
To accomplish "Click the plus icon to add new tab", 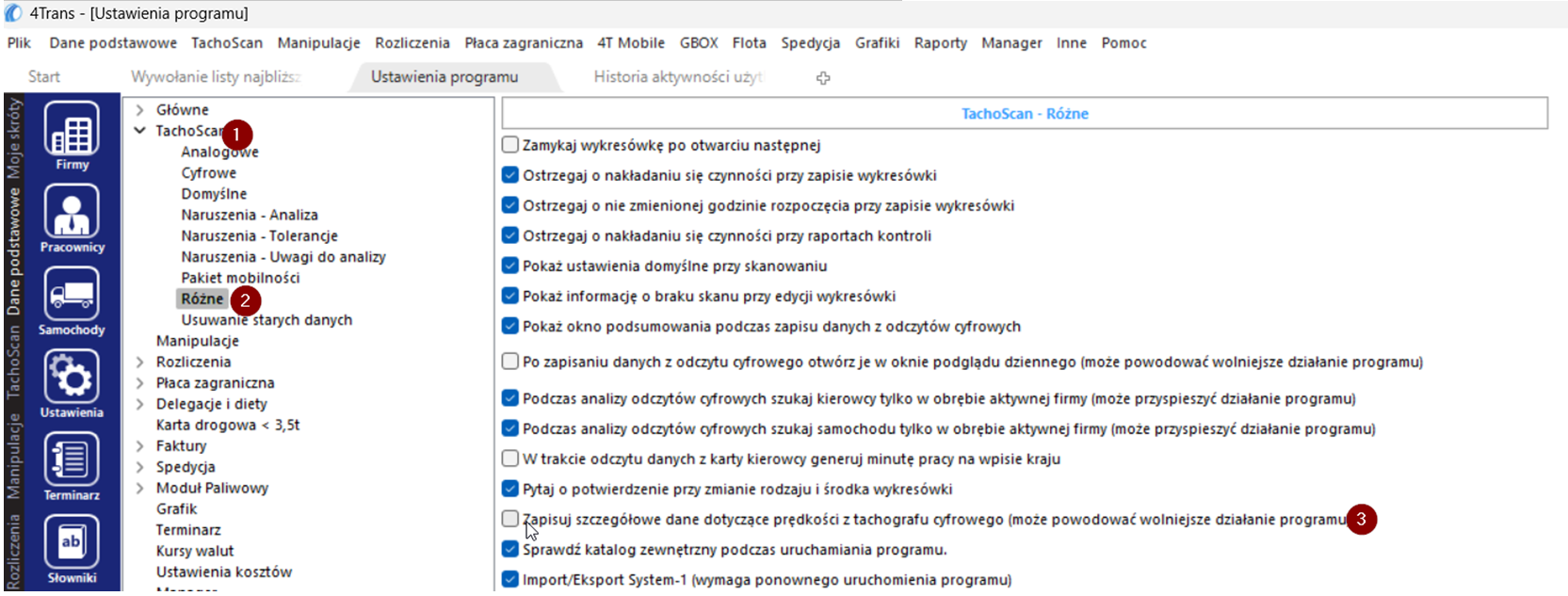I will pos(823,78).
